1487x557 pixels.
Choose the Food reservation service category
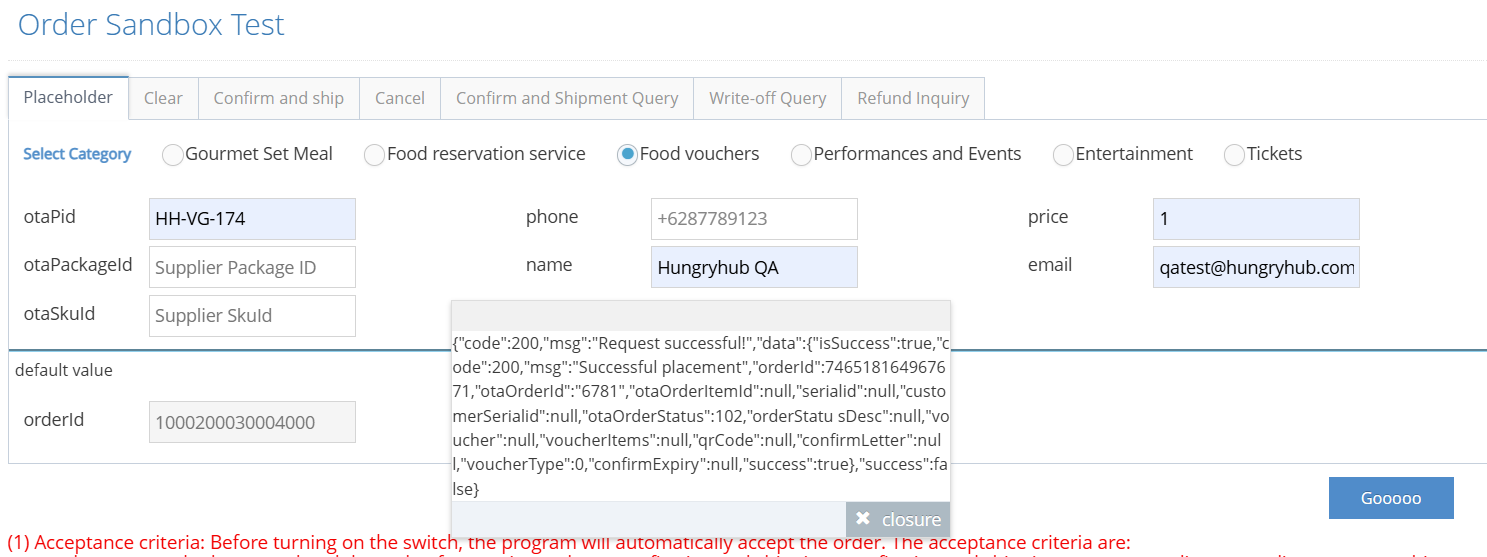tap(374, 155)
